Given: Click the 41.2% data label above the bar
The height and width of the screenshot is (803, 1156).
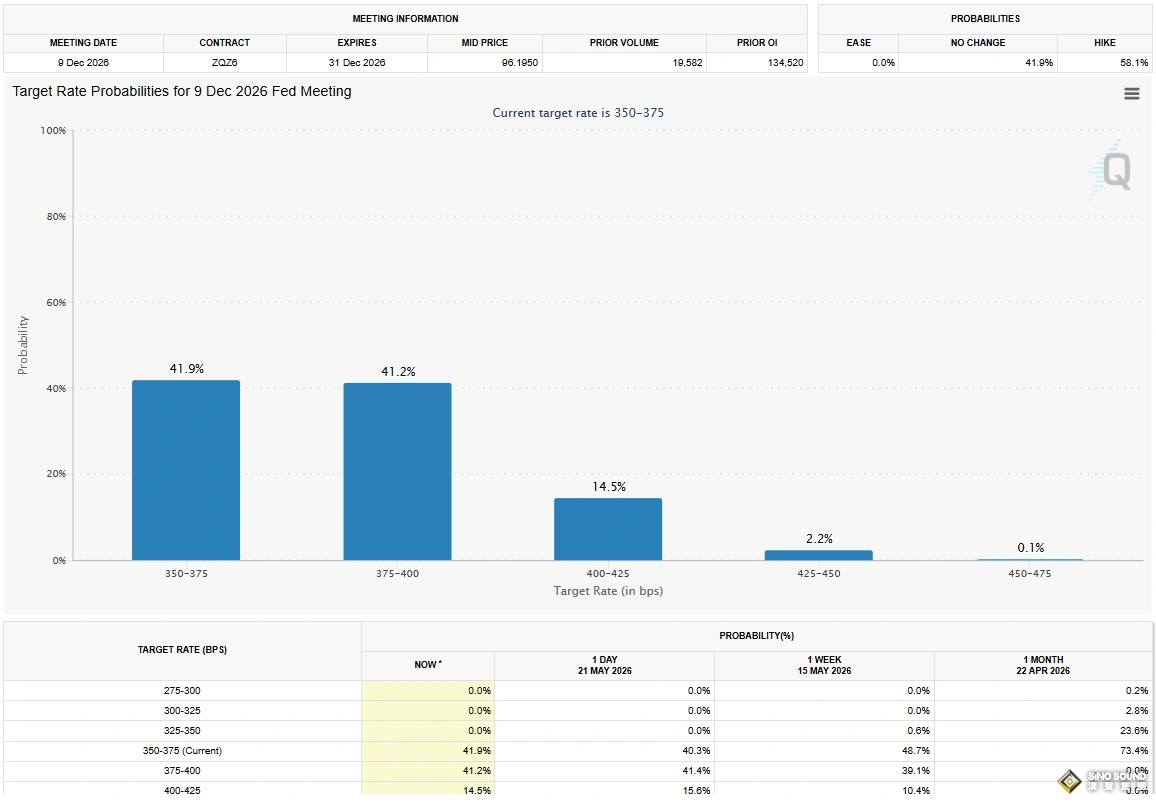Looking at the screenshot, I should pos(398,372).
